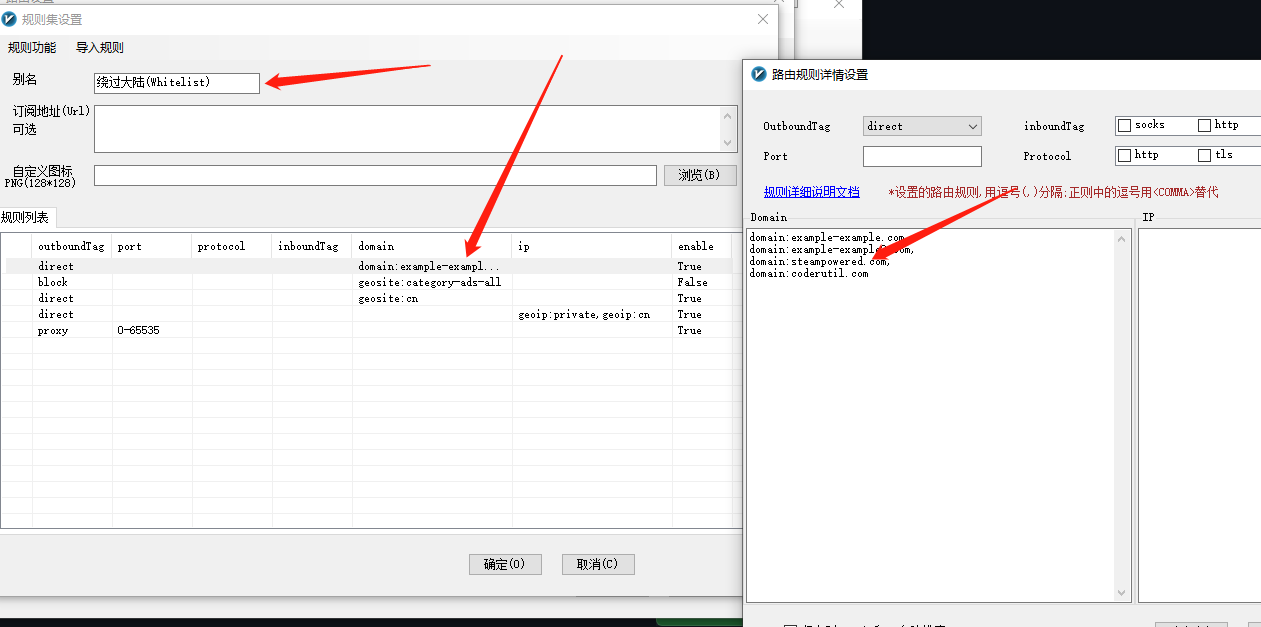
Task: Select the 规则功能 tab
Action: (33, 46)
